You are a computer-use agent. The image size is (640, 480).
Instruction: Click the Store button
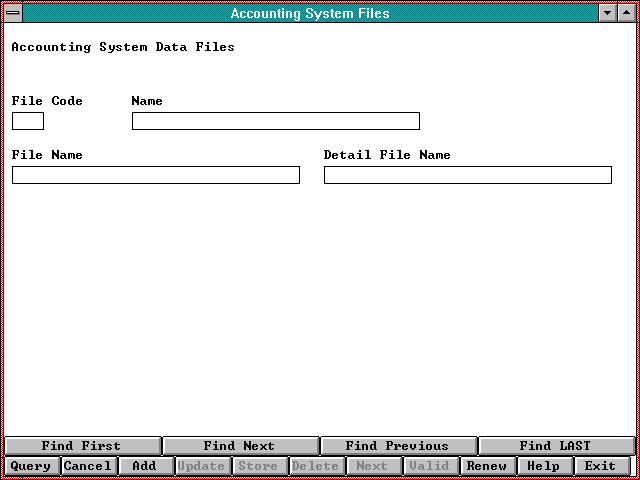[259, 466]
